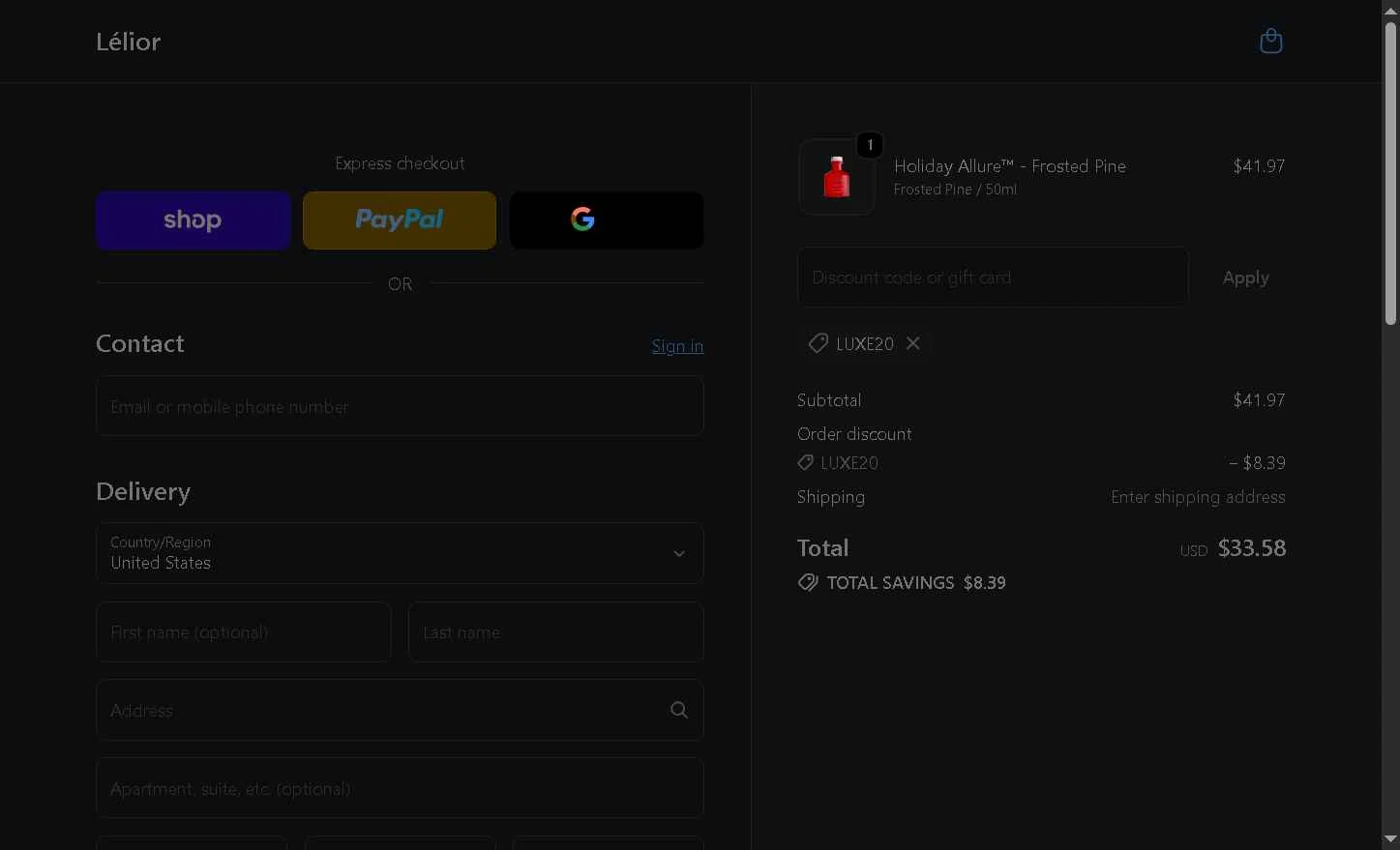Click the 'Enter shipping address' text
The width and height of the screenshot is (1400, 850).
[x=1198, y=497]
